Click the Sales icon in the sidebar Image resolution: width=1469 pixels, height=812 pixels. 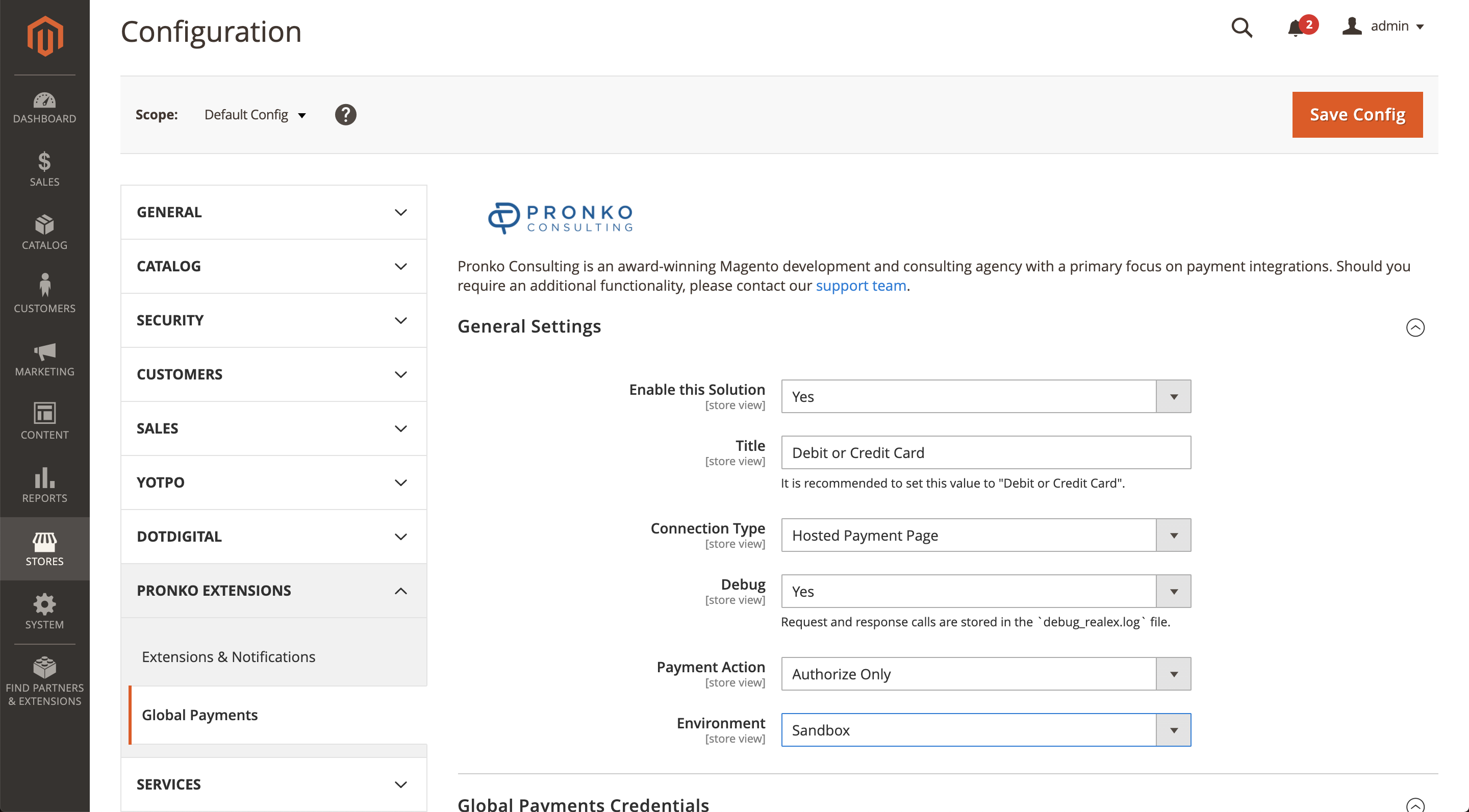pyautogui.click(x=44, y=169)
